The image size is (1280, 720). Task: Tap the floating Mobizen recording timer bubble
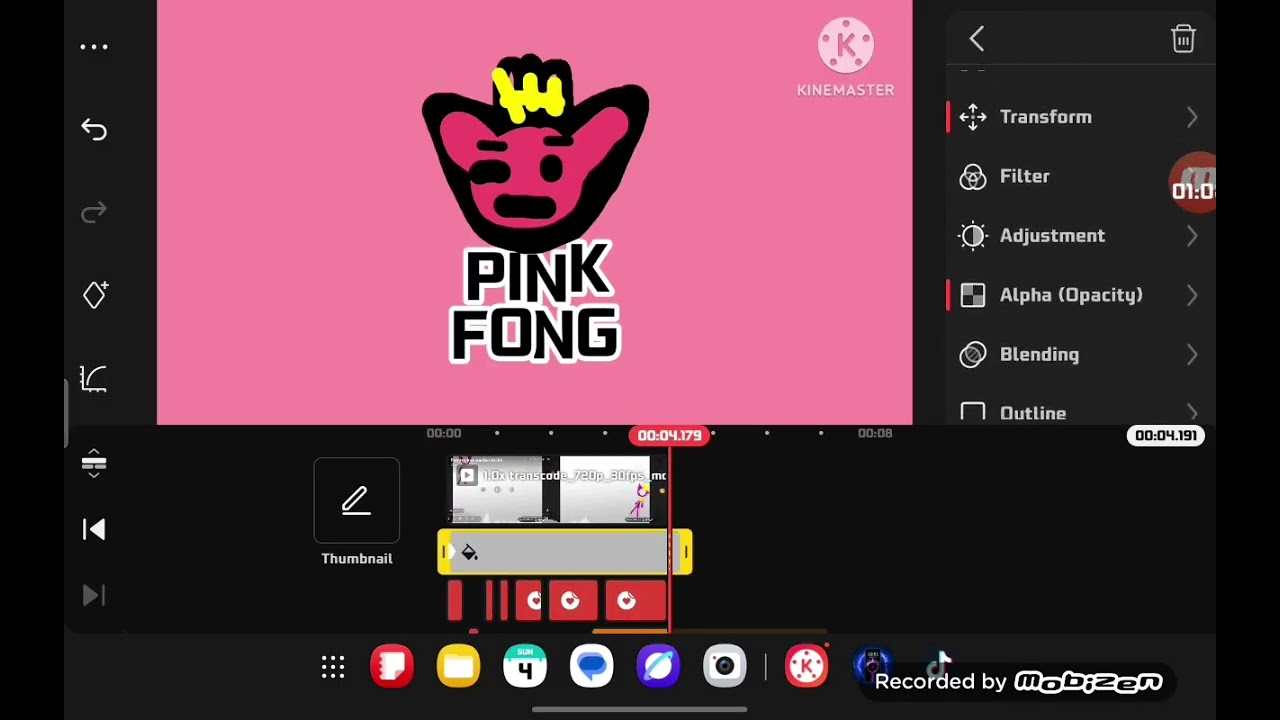point(1194,182)
